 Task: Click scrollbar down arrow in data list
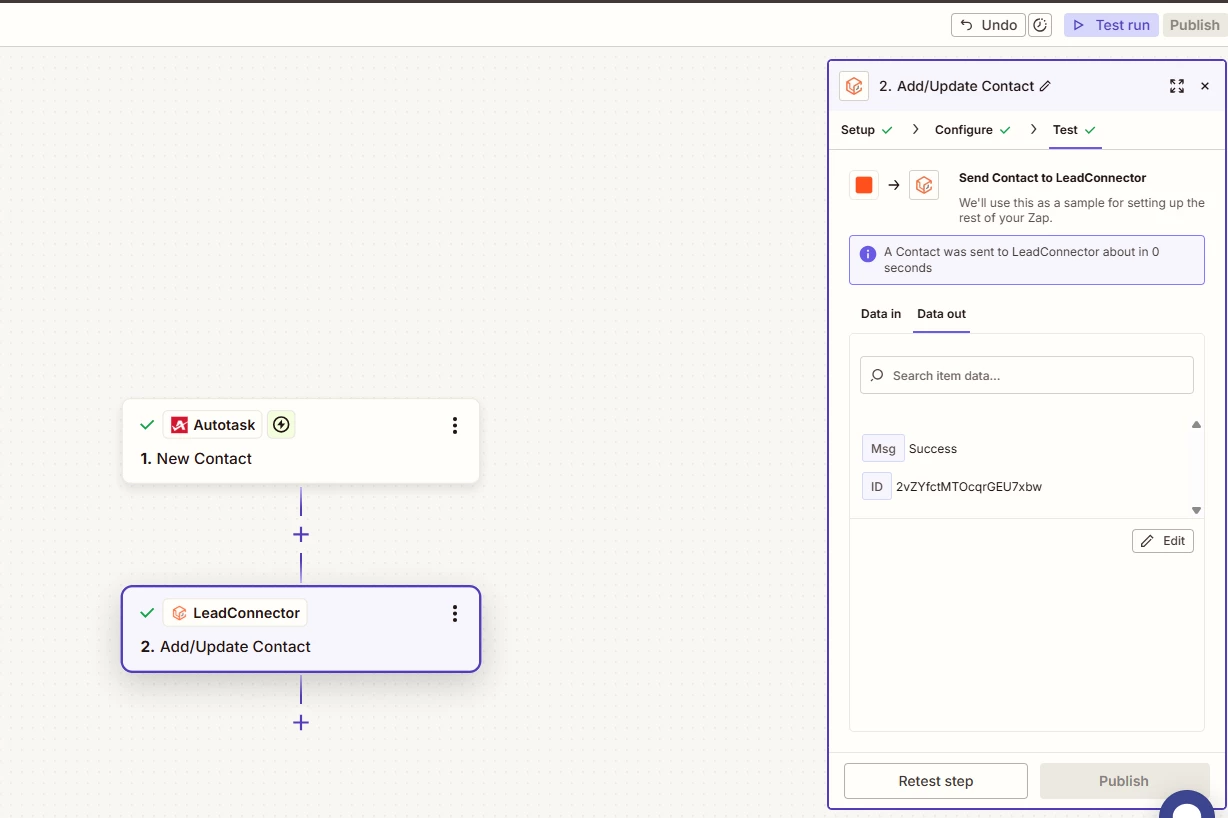(1196, 510)
